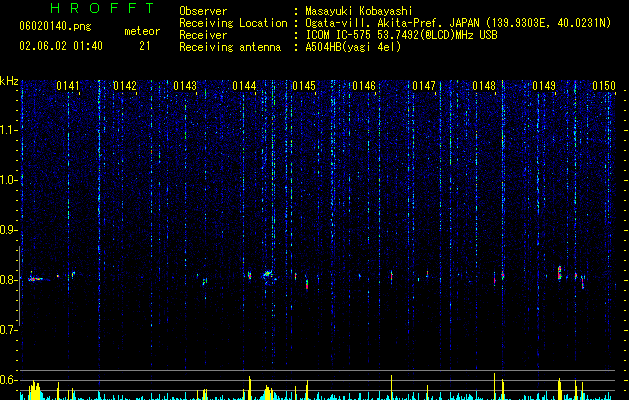Click the 0148 time marker

tap(484, 86)
